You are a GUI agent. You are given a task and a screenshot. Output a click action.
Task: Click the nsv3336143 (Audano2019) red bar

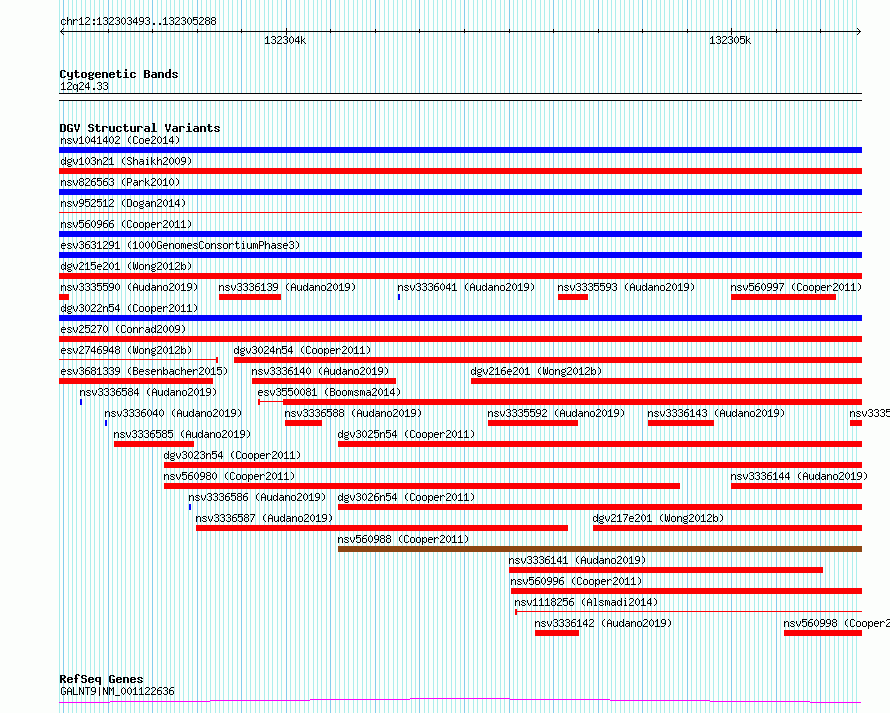pyautogui.click(x=681, y=423)
